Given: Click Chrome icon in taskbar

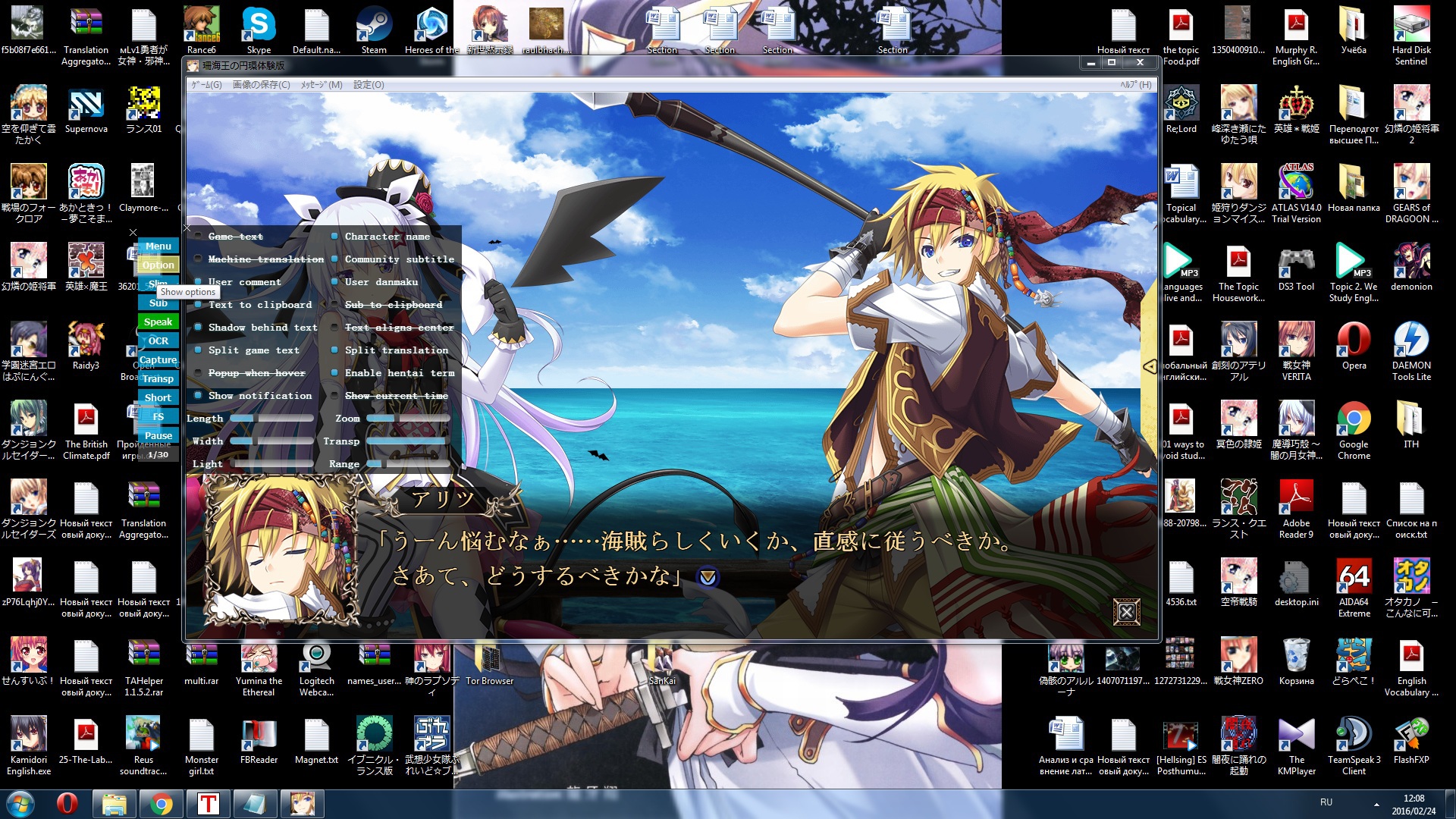Looking at the screenshot, I should (160, 803).
